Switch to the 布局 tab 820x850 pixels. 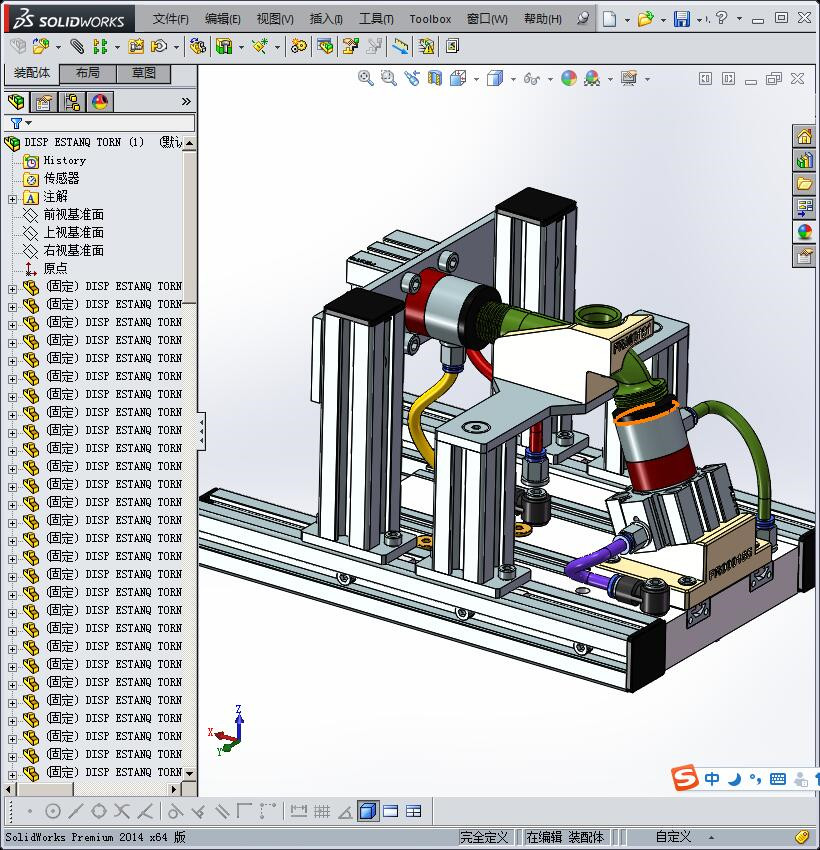pyautogui.click(x=87, y=73)
